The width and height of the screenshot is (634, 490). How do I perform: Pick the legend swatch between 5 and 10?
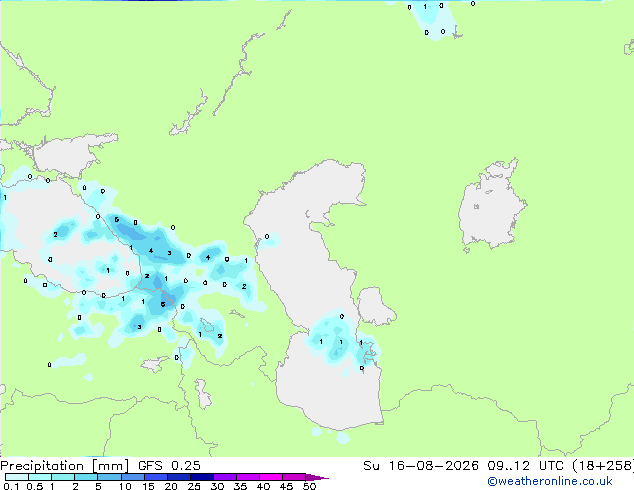coord(109,477)
